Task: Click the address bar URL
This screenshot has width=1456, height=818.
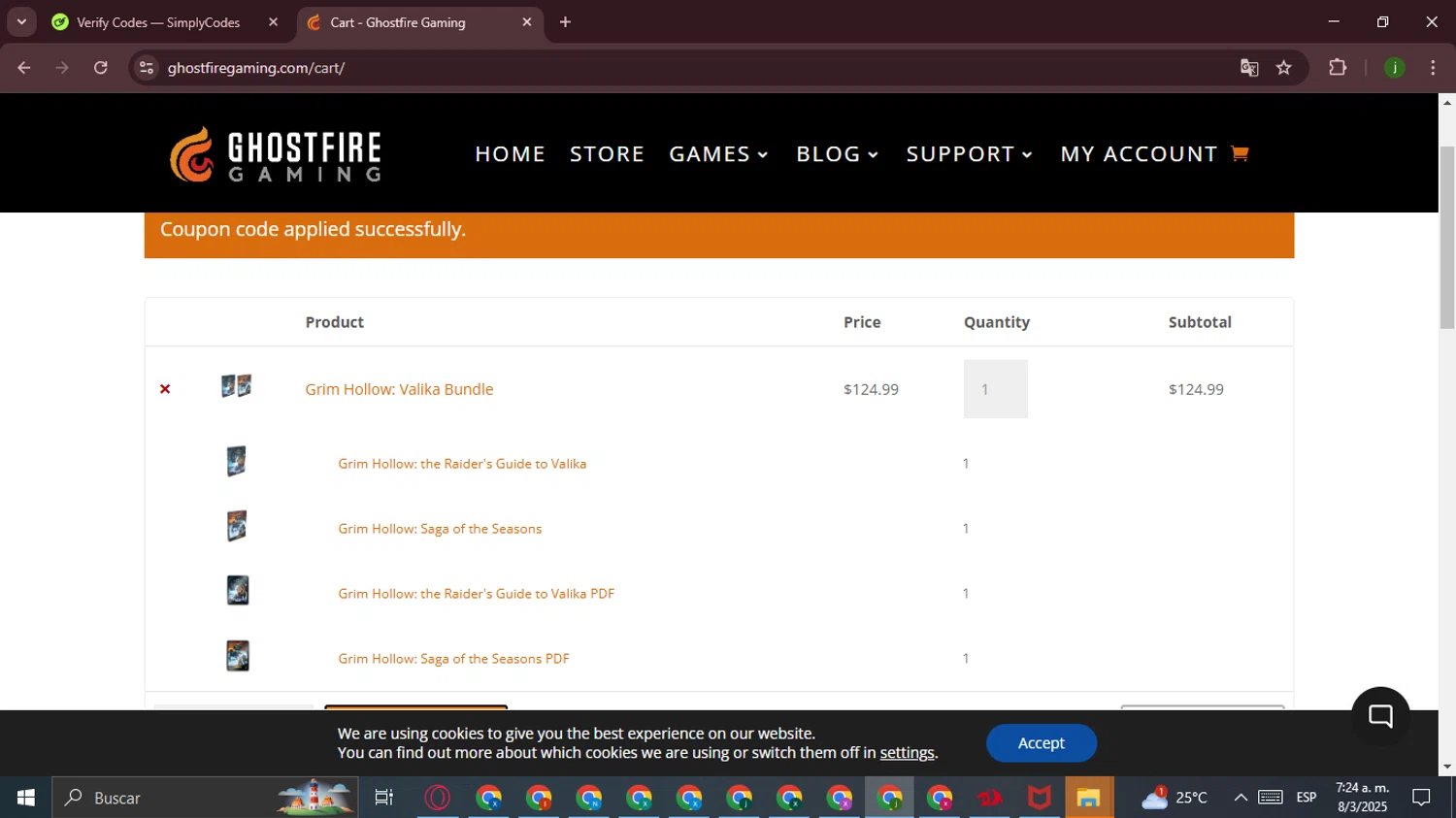Action: [x=256, y=68]
